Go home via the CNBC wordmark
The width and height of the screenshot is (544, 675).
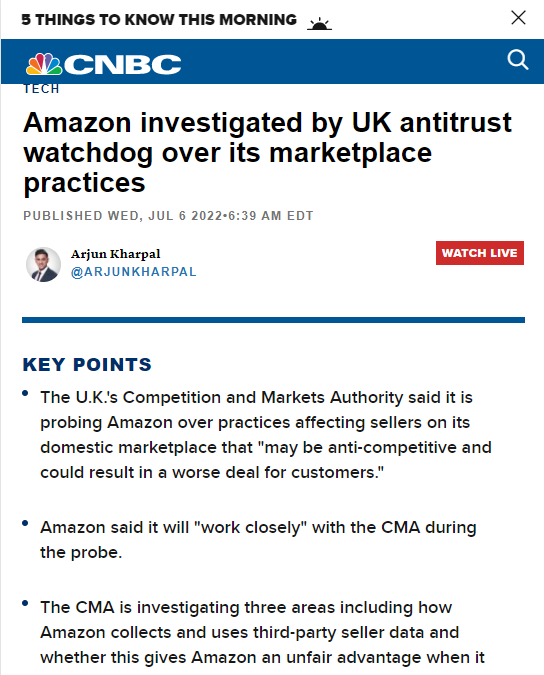tap(123, 65)
